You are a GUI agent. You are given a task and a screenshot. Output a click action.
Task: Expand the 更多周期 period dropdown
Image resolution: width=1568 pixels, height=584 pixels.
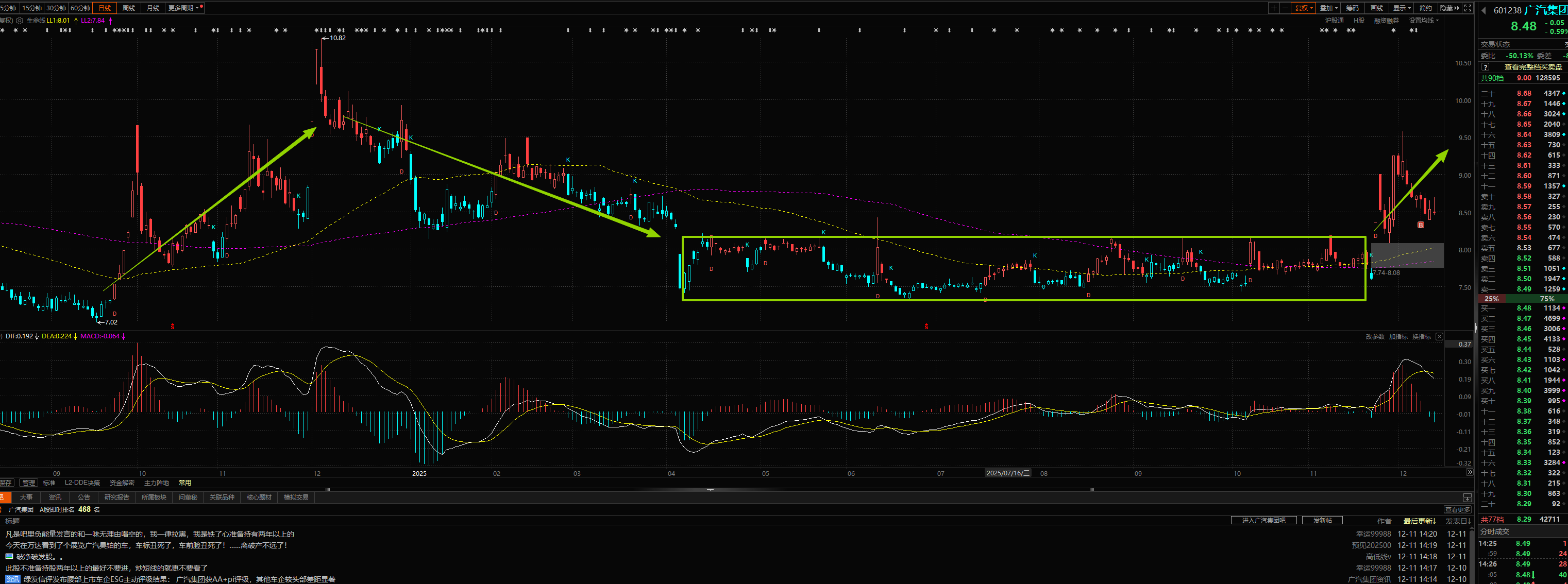pos(183,8)
